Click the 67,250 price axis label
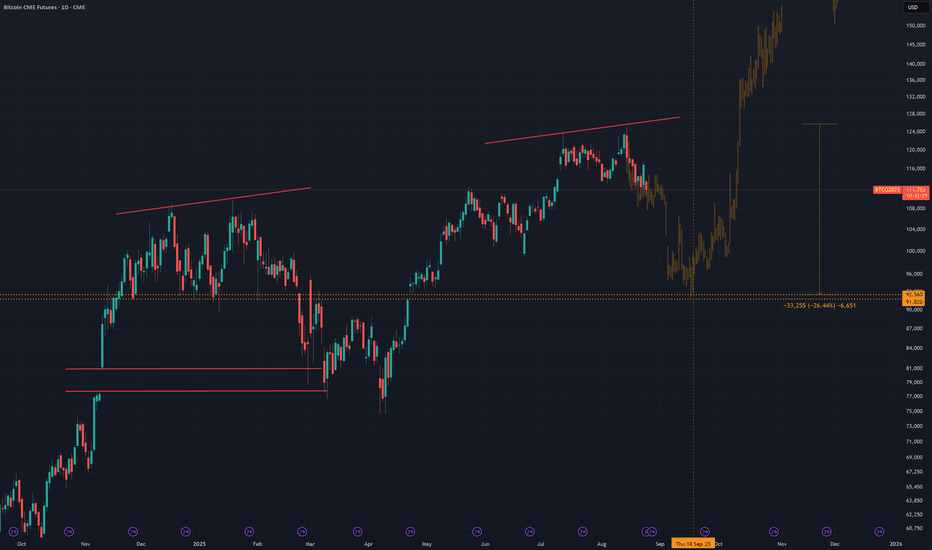This screenshot has width=932, height=550. point(914,472)
